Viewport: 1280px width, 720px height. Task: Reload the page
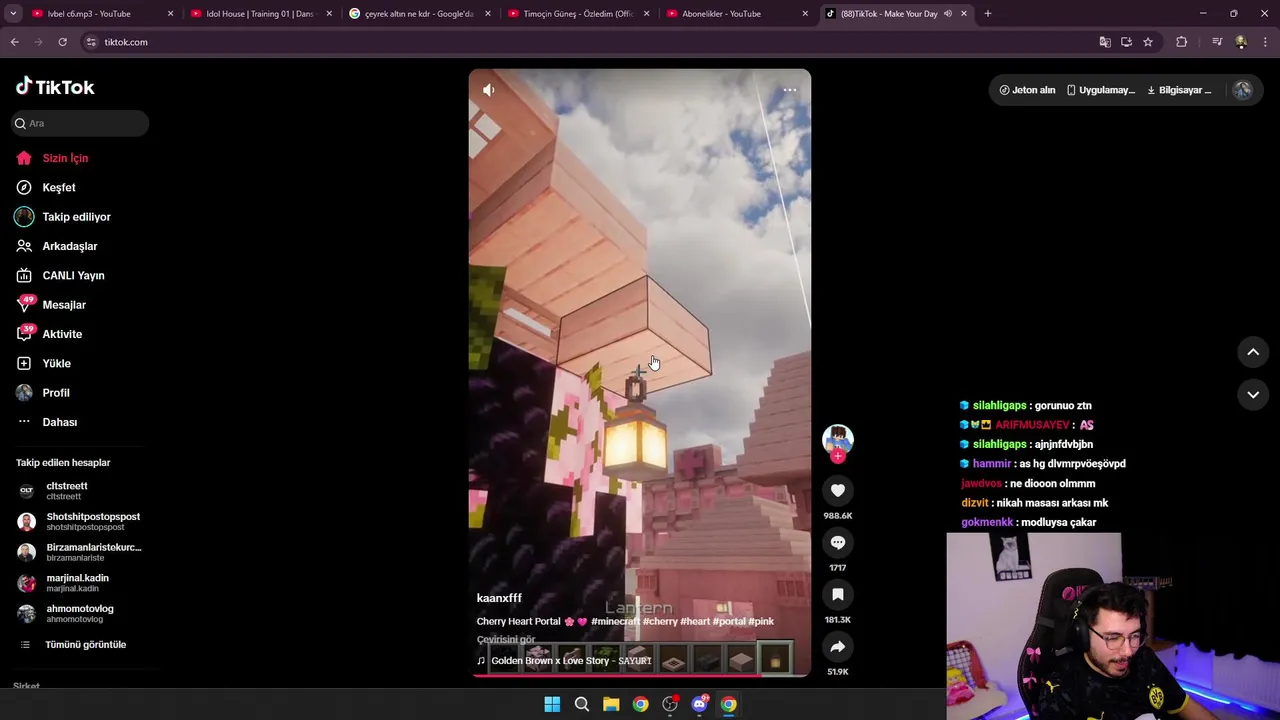click(x=62, y=42)
